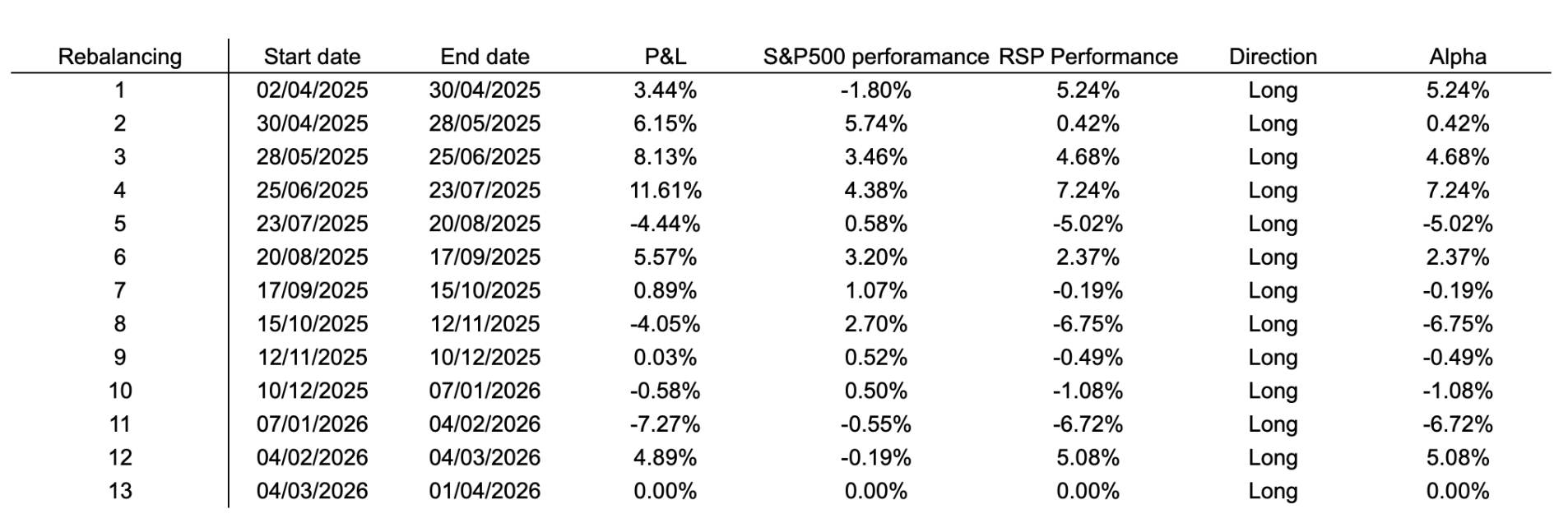
Task: Click the end date 01/04/2026
Action: tap(485, 492)
